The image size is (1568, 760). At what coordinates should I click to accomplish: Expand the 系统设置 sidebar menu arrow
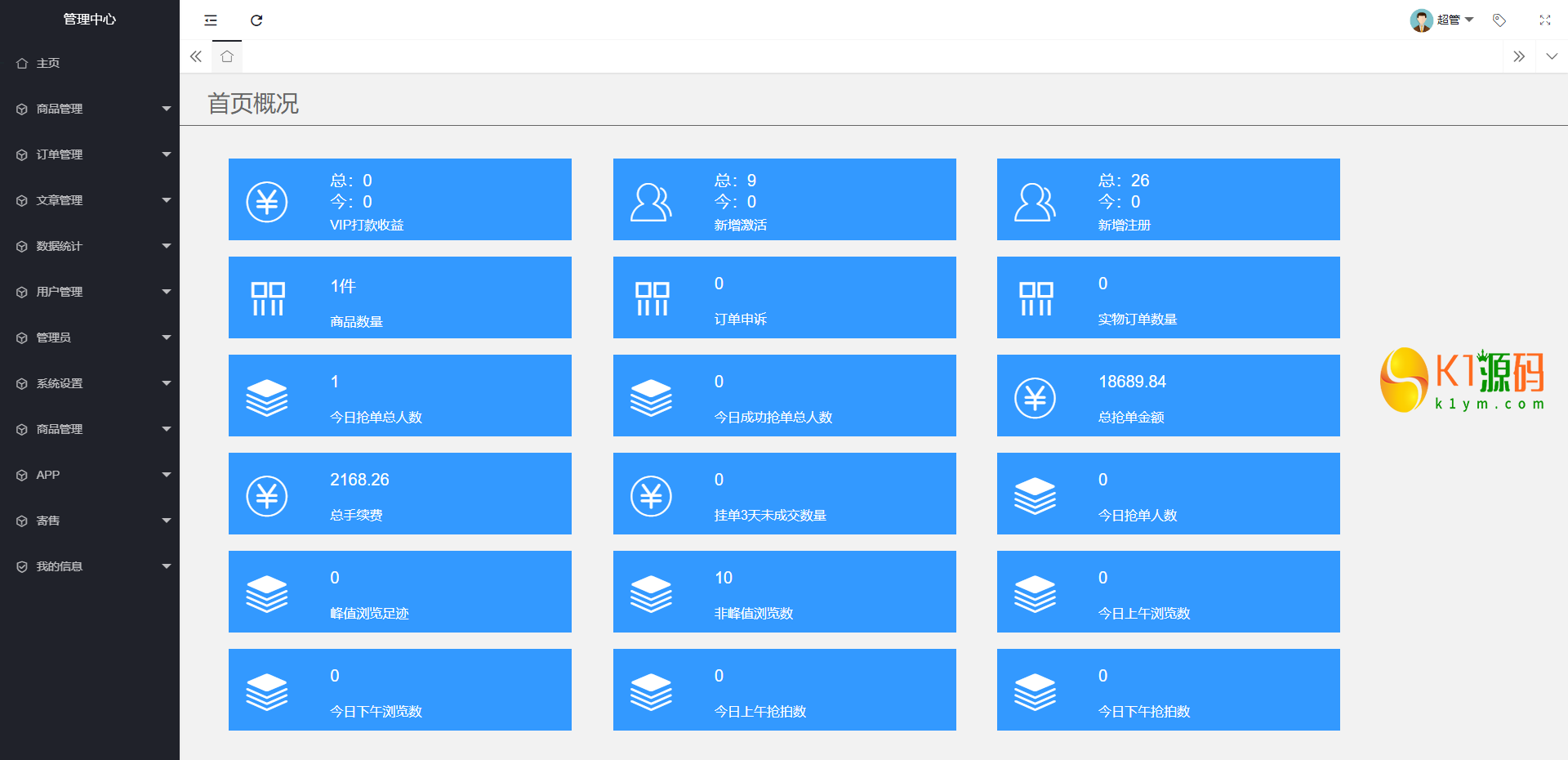(167, 383)
